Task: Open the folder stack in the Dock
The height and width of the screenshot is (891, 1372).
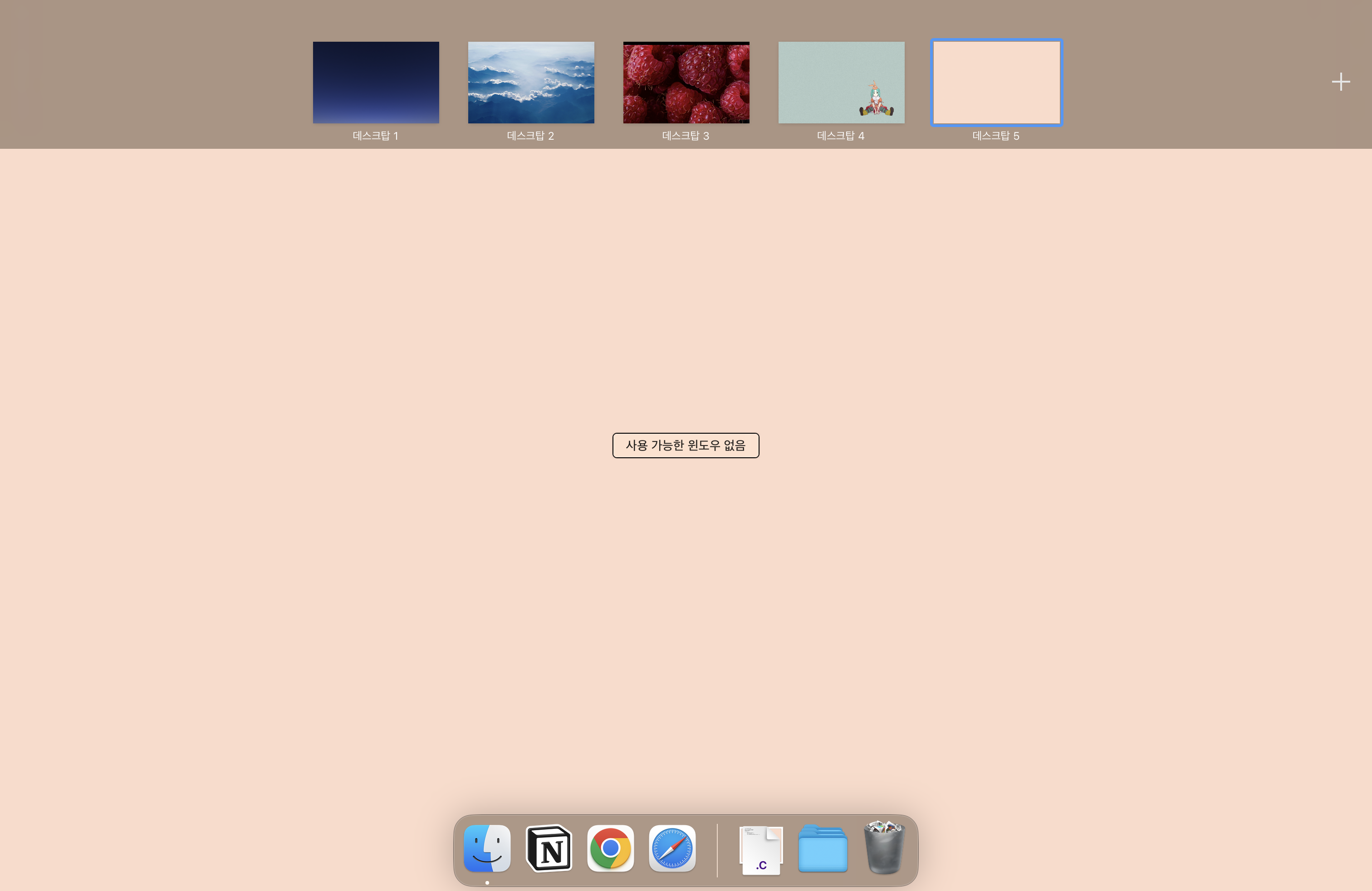Action: coord(823,849)
